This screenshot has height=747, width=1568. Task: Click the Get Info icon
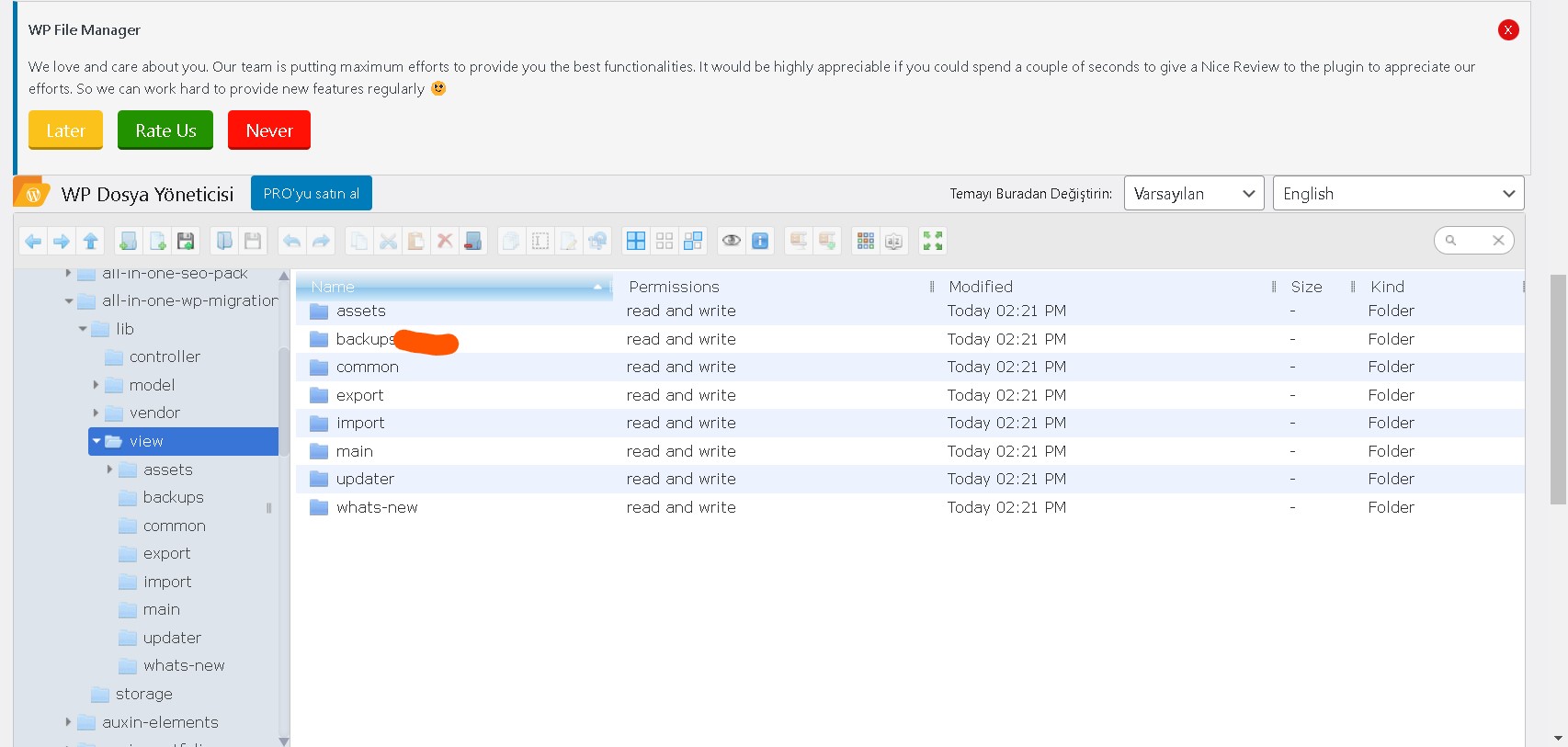pos(760,242)
